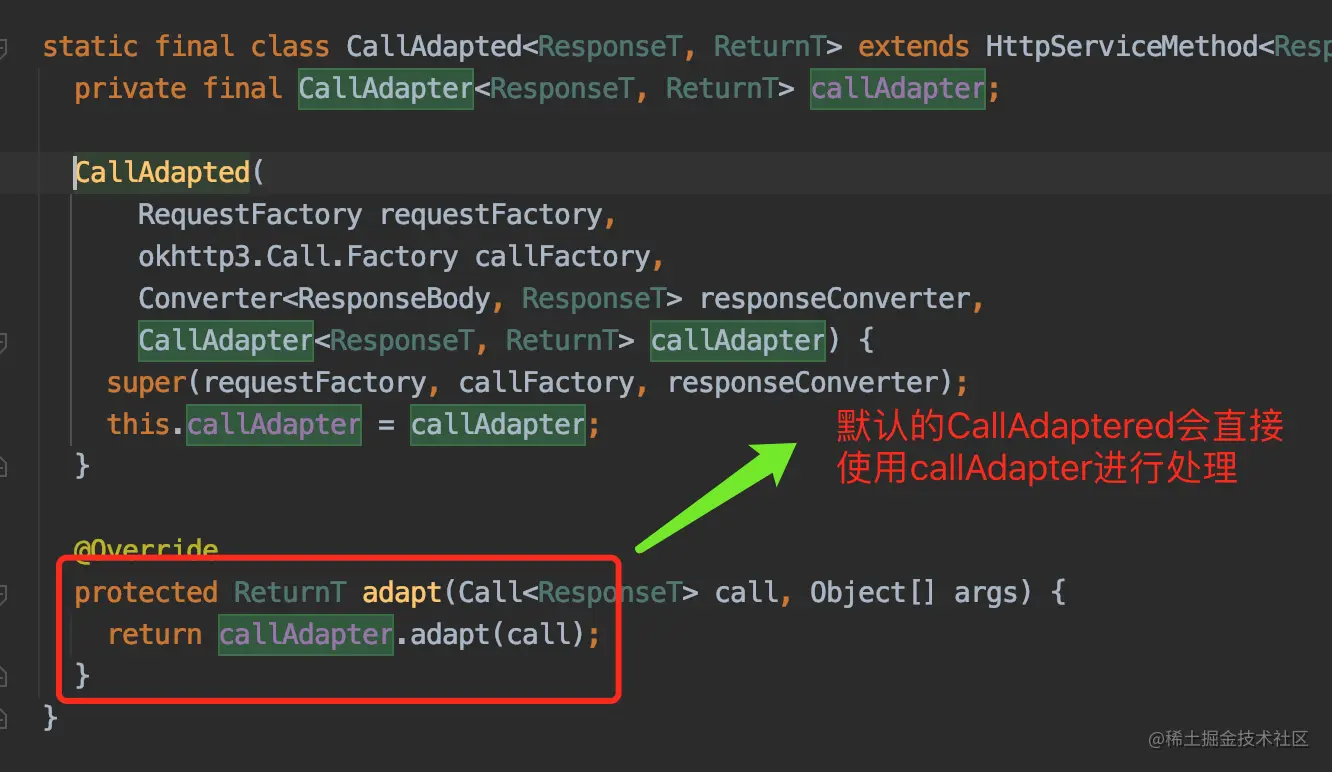Click responseConverter parameter name after Converter type
The width and height of the screenshot is (1332, 772).
pos(834,299)
